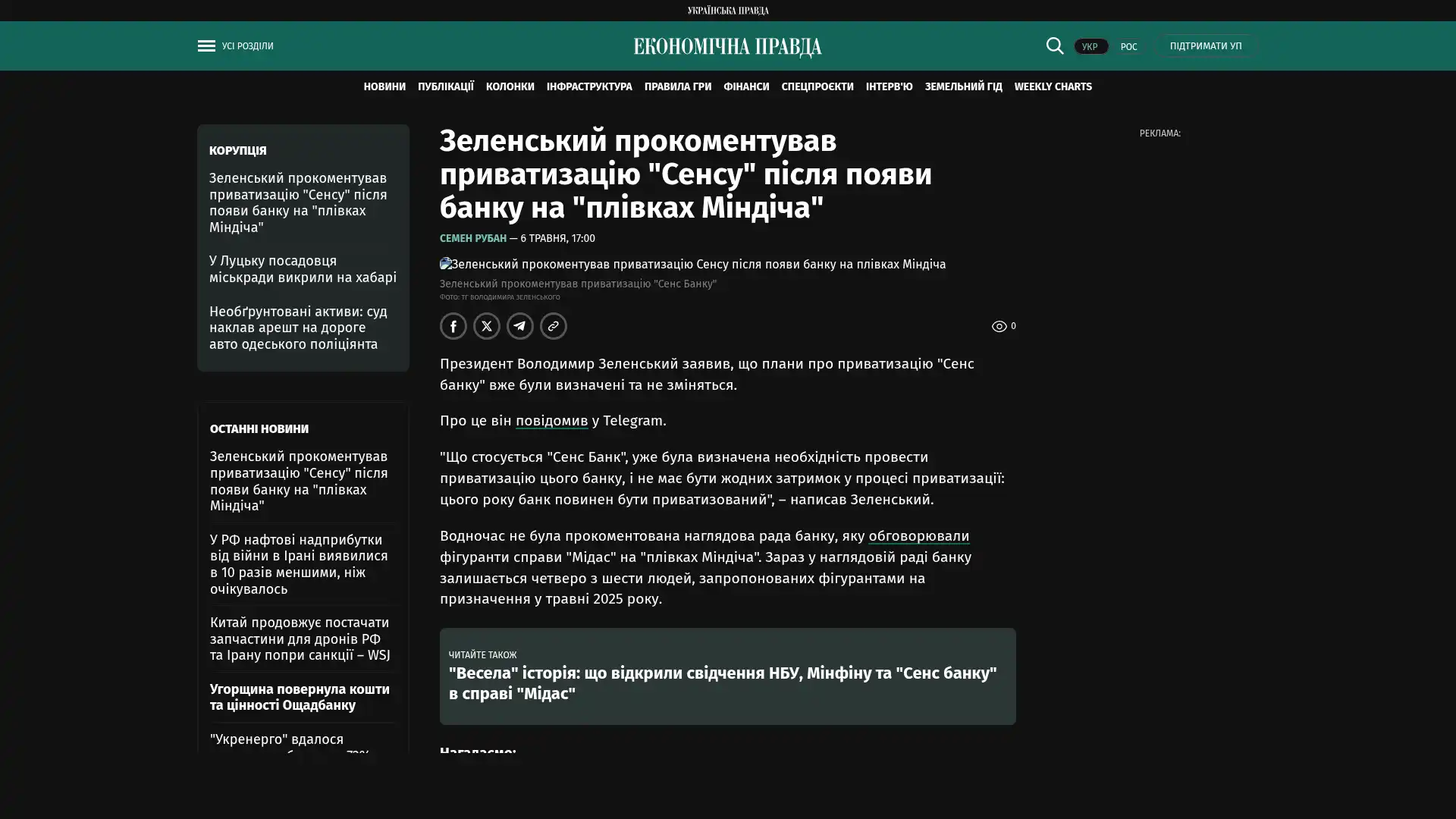Click the article lead image
Viewport: 1456px width, 819px height.
[x=692, y=264]
